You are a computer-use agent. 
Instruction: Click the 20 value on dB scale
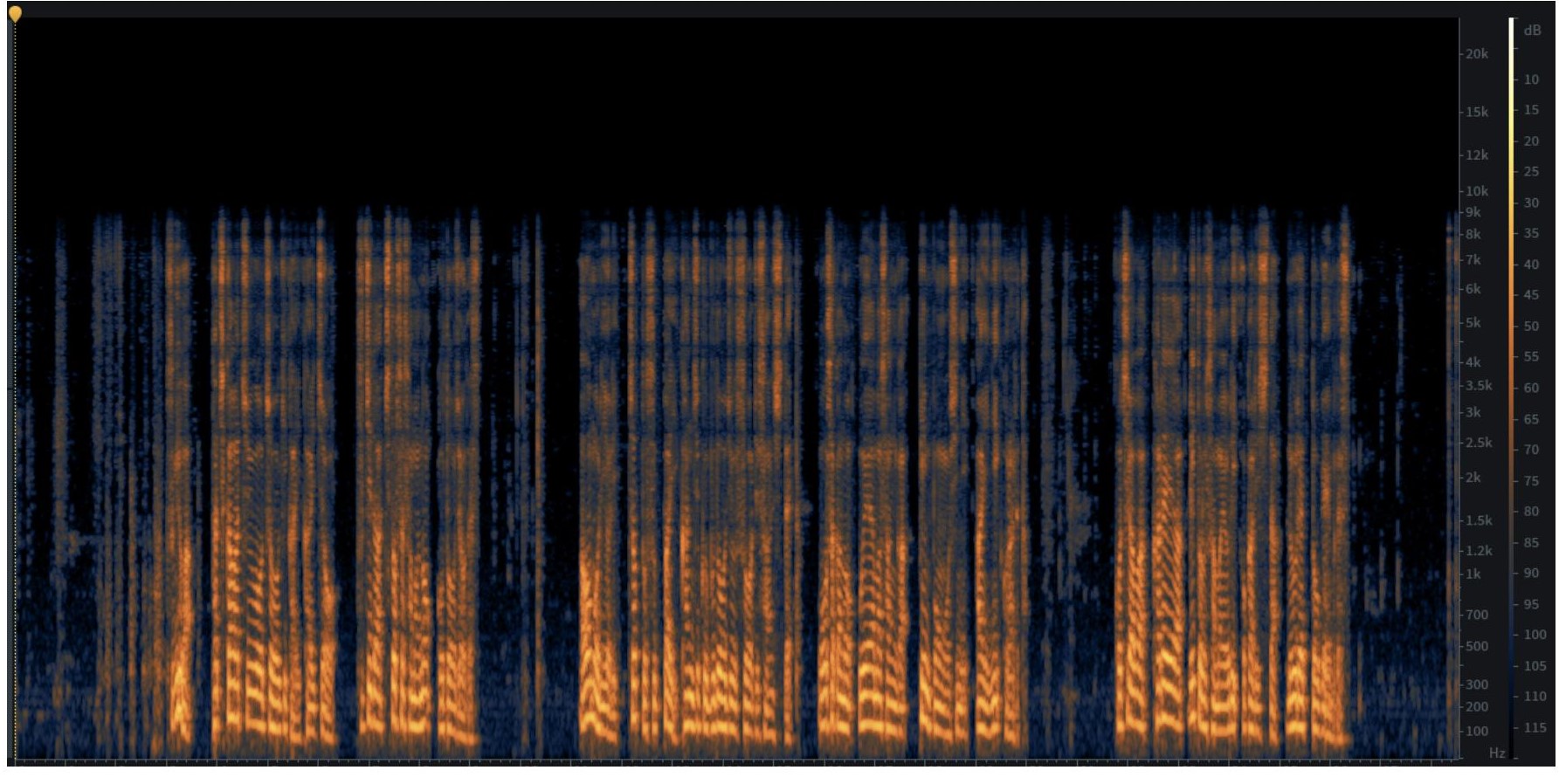(1532, 141)
